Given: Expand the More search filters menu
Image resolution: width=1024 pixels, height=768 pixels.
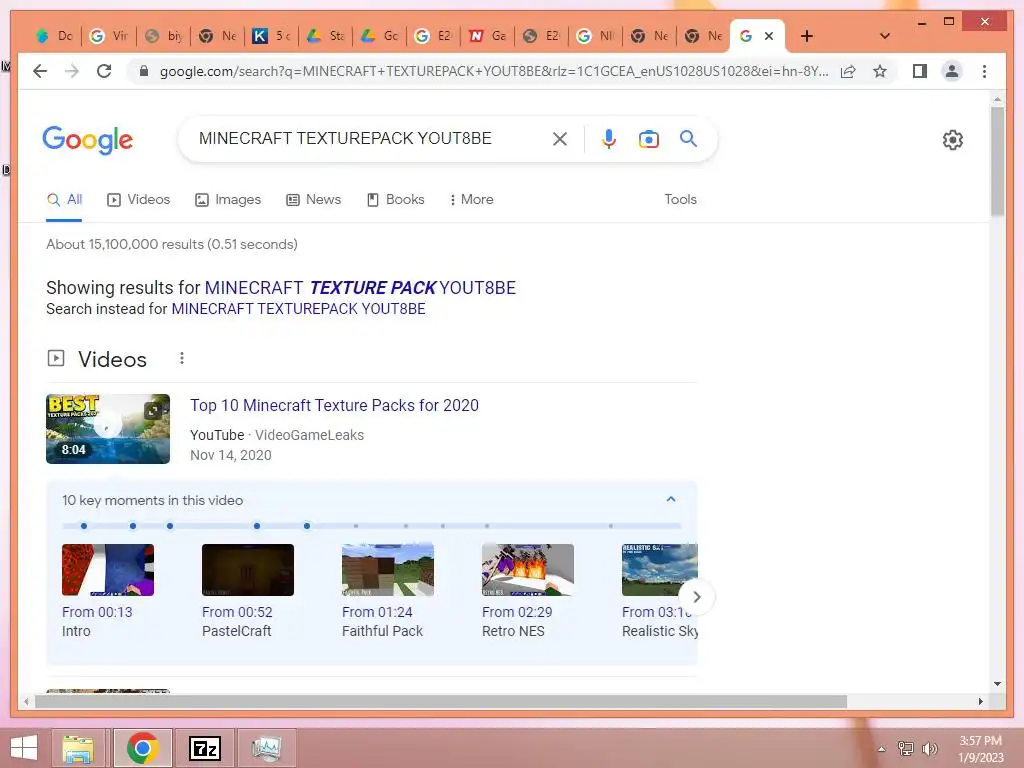Looking at the screenshot, I should click(472, 199).
